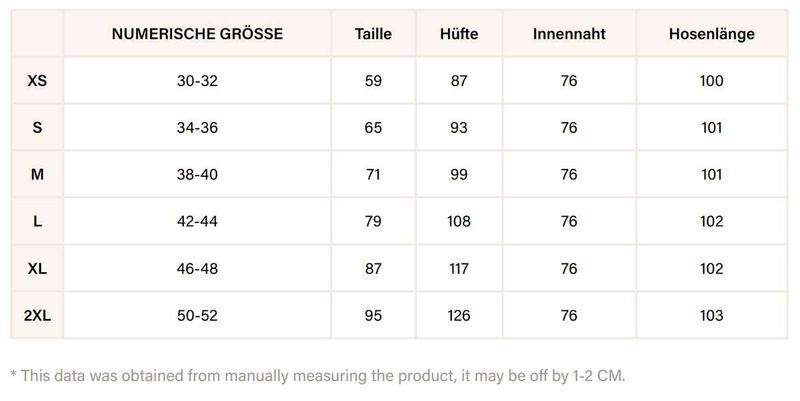Click the Hosenlänge column header
This screenshot has width=800, height=401.
(x=711, y=34)
